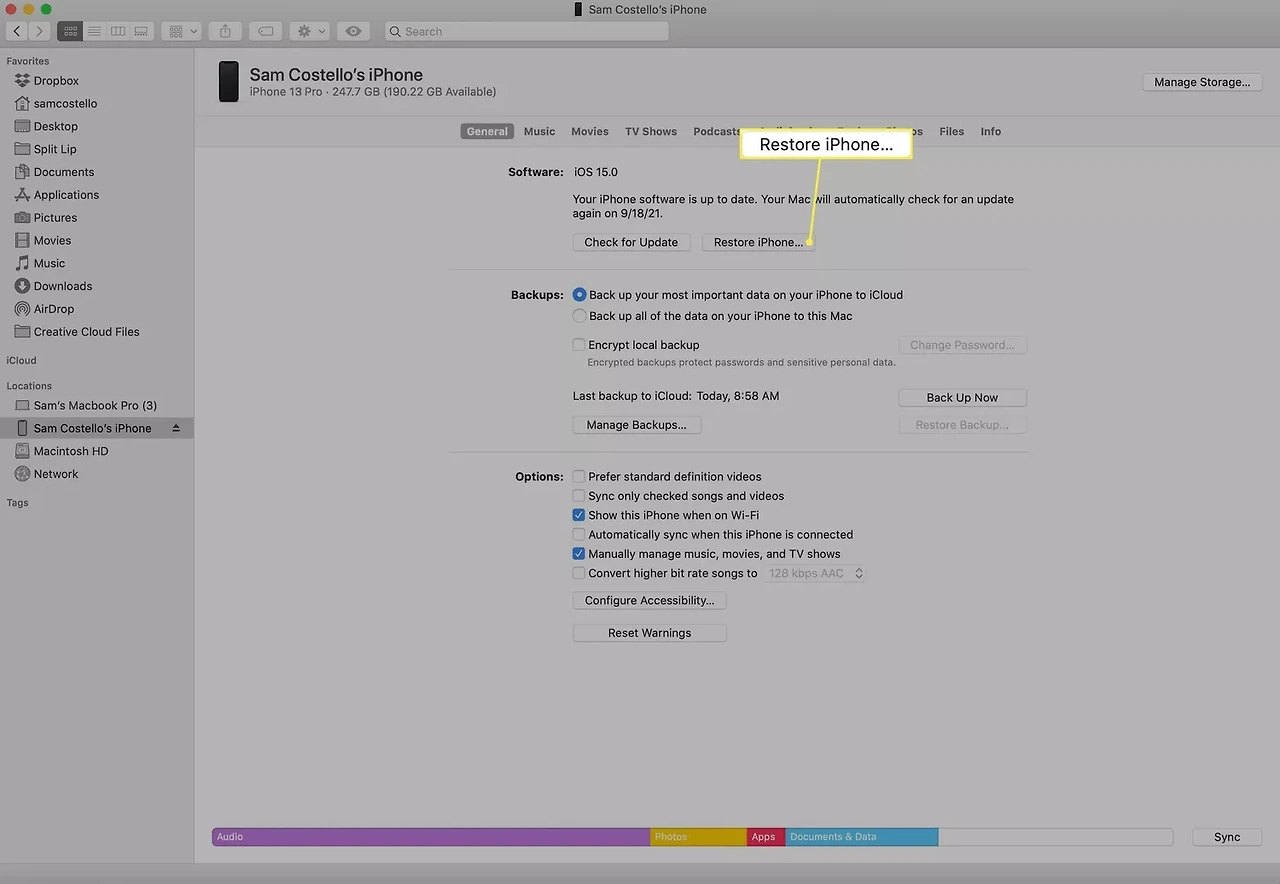Open samcostello home folder in sidebar
The width and height of the screenshot is (1280, 884).
pyautogui.click(x=65, y=104)
